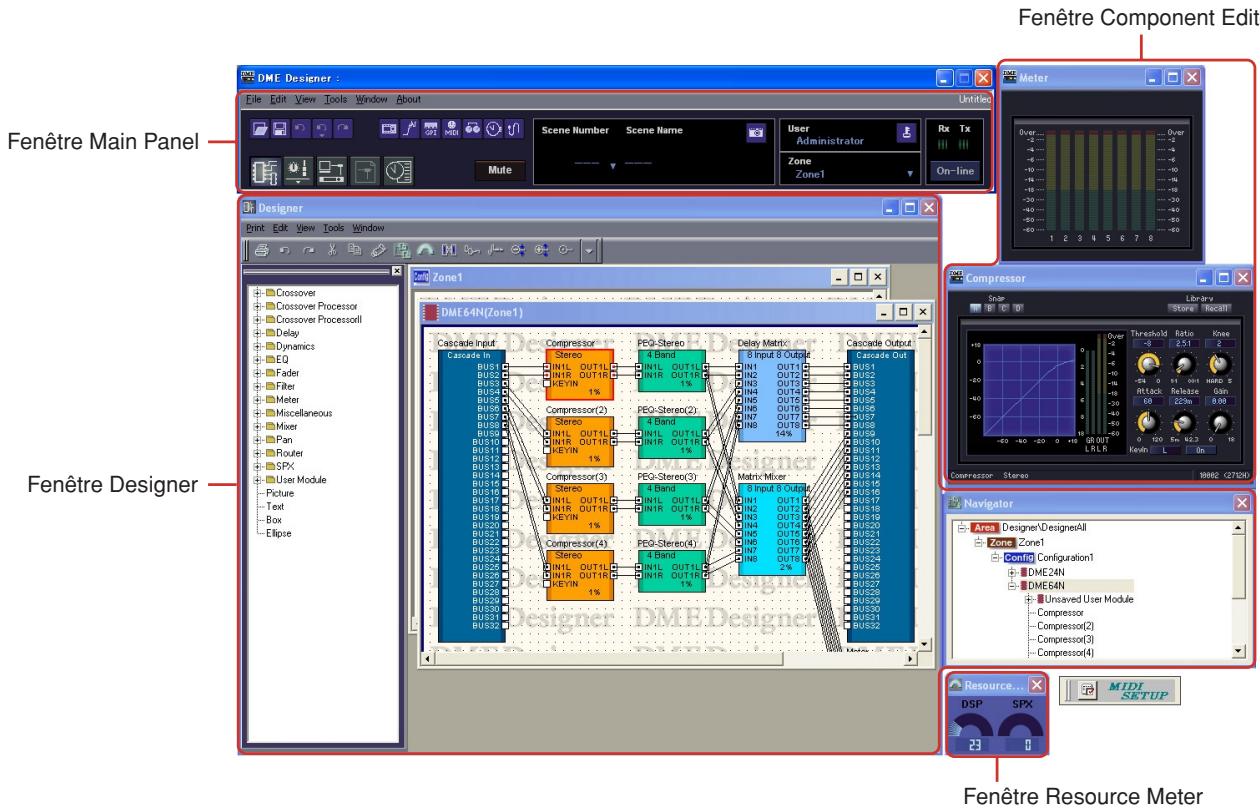Expand the Dynamics folder in component list
Screen dimensions: 1260x812
258,346
